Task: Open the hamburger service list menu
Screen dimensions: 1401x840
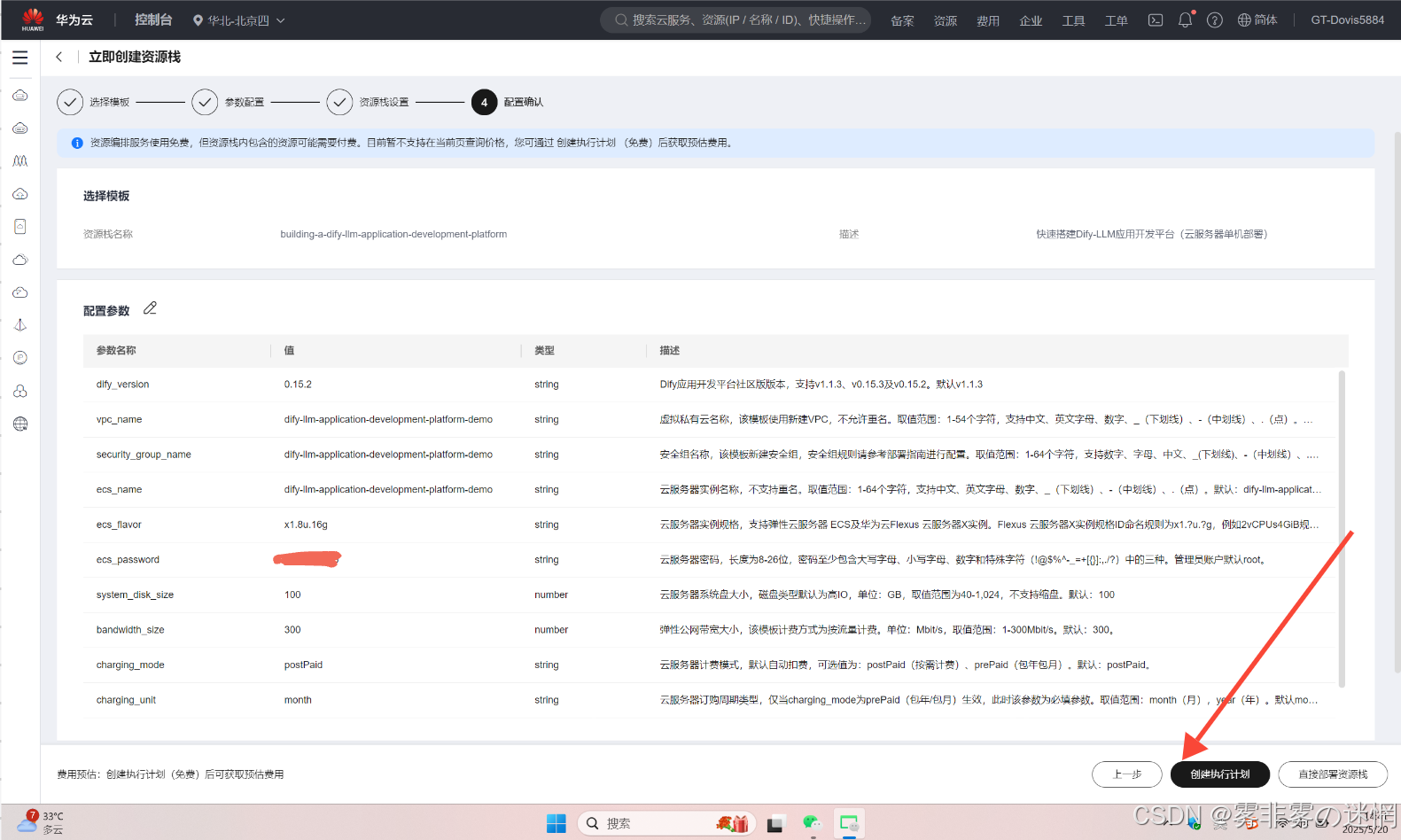Action: pyautogui.click(x=20, y=58)
